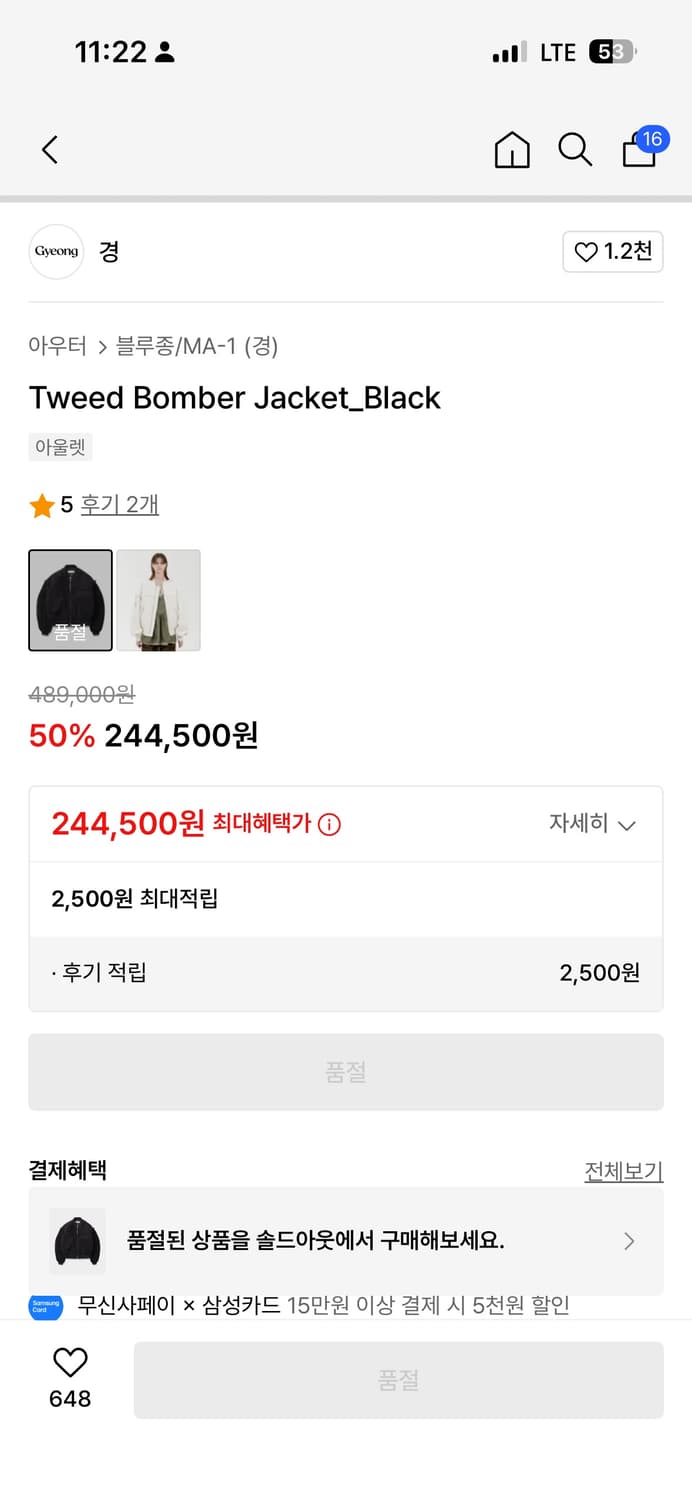The height and width of the screenshot is (1500, 692).
Task: Open the sold-out purchase banner chevron
Action: 629,1241
